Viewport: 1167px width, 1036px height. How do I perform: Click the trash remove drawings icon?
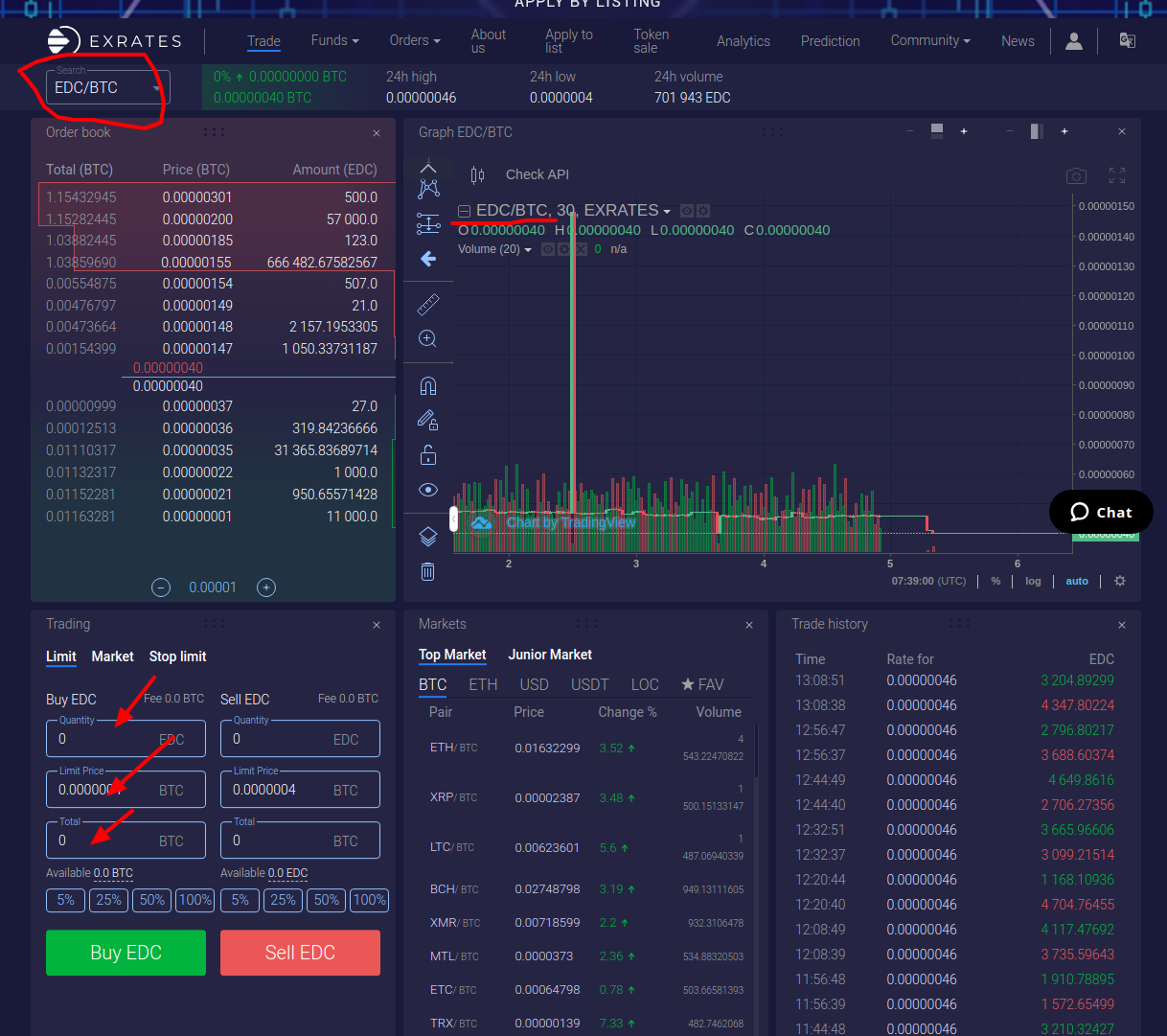(x=428, y=571)
